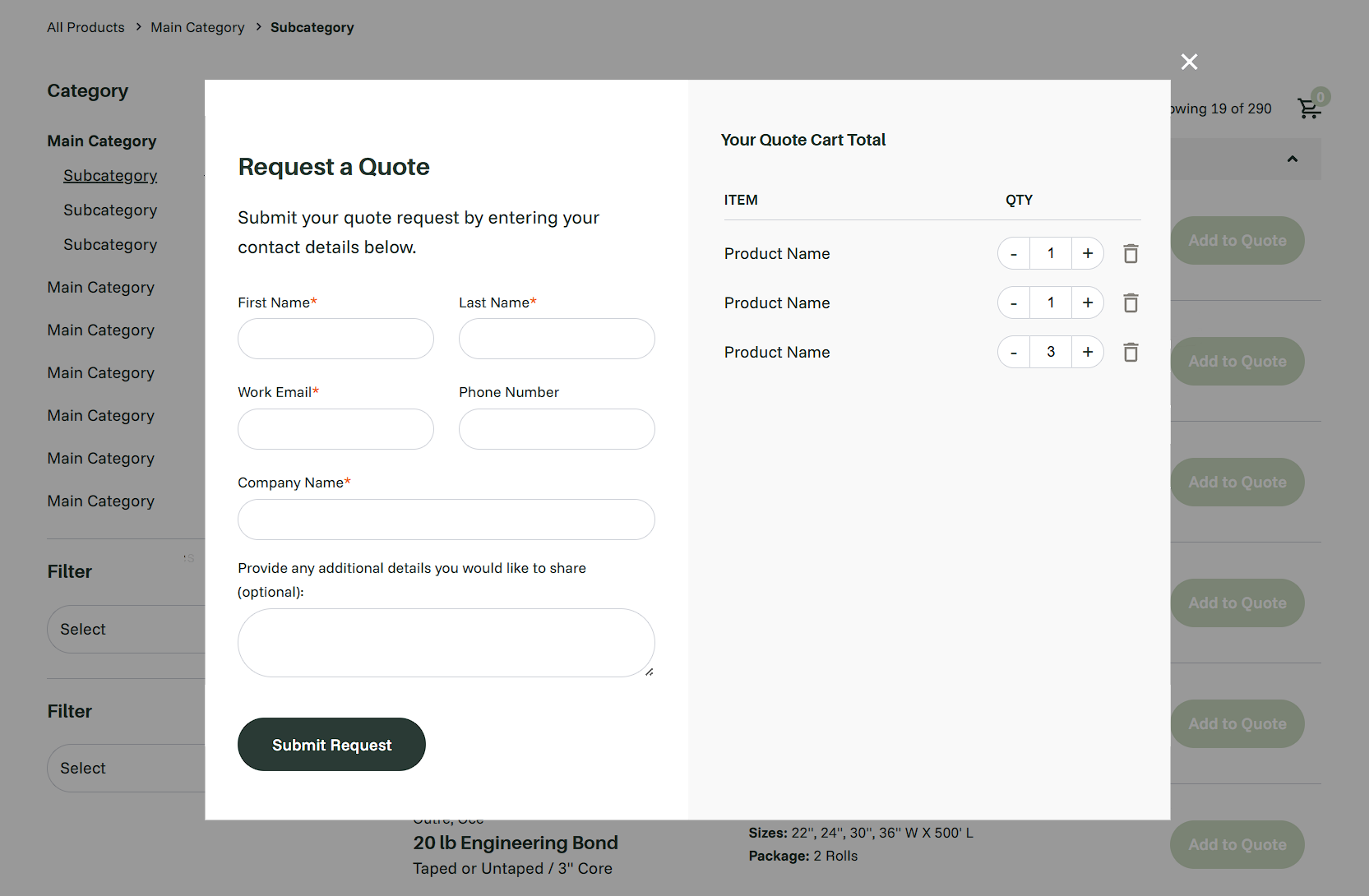Open the first Filter Select dropdown
Screen dimensions: 1369x896
click(x=132, y=629)
